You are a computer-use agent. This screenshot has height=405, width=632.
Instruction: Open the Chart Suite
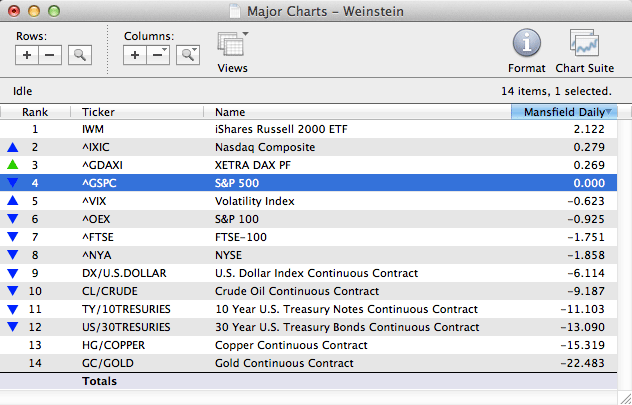pos(584,45)
